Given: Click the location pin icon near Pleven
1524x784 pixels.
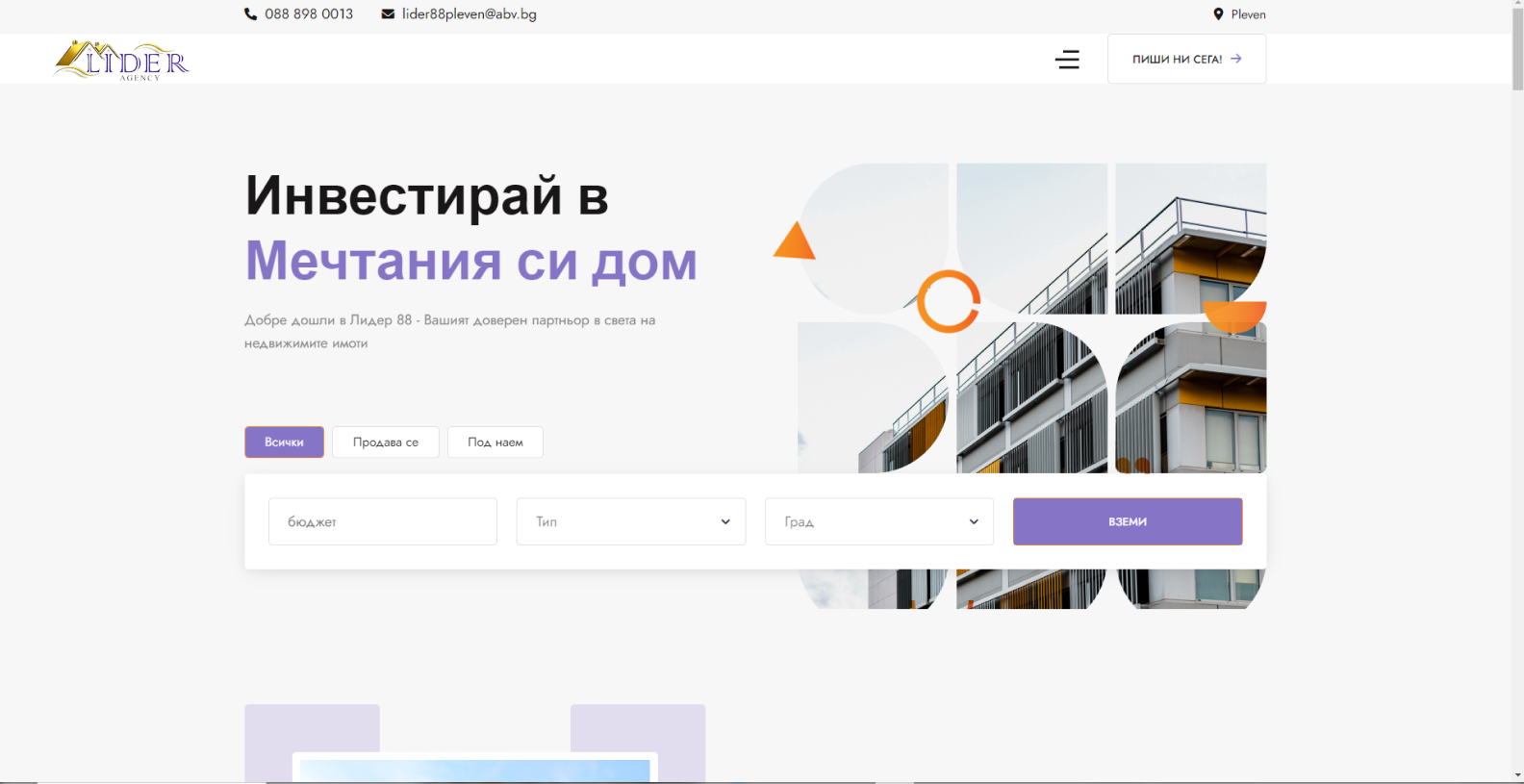Looking at the screenshot, I should pos(1218,14).
